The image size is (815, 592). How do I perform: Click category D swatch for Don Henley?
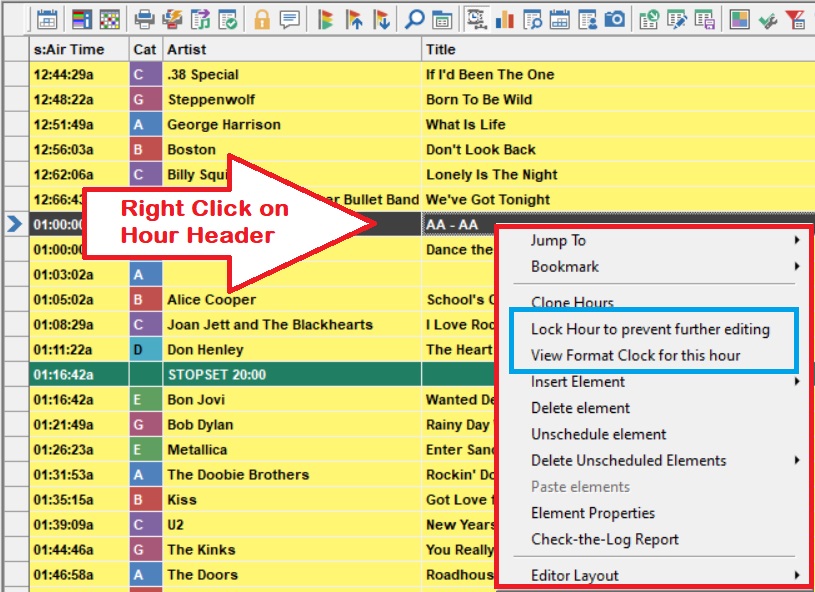[x=146, y=349]
